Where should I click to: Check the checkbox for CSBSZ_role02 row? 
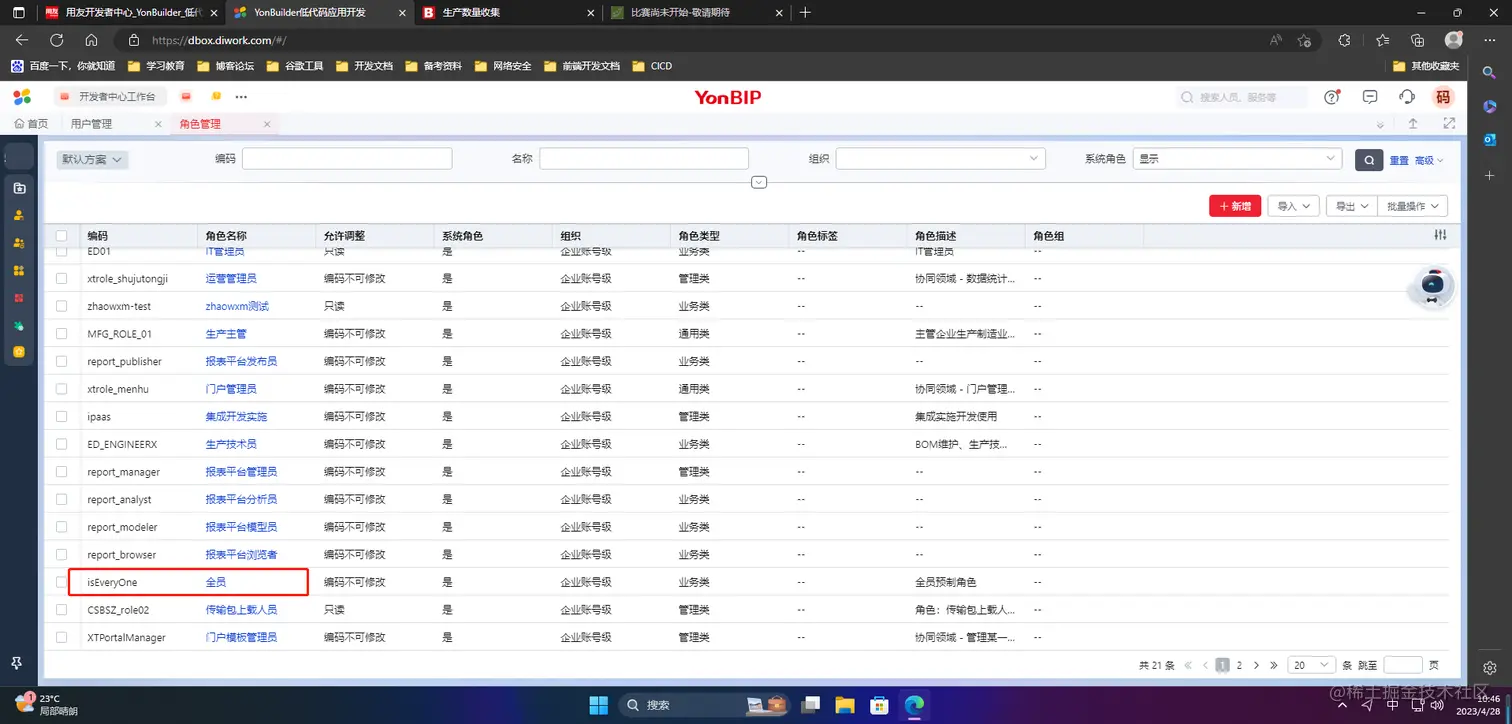[61, 609]
